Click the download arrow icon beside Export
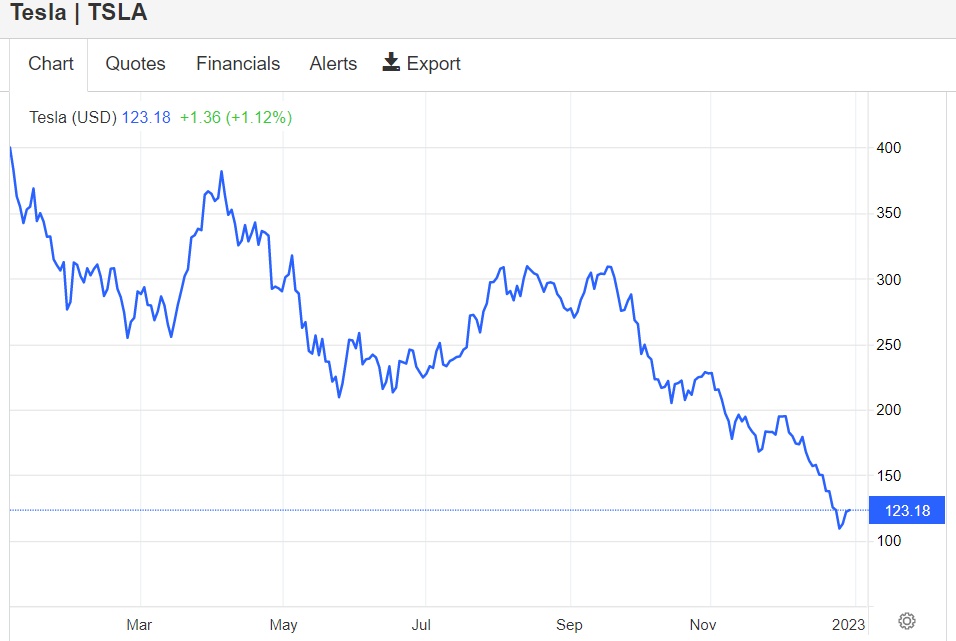The image size is (956, 641). pos(391,63)
